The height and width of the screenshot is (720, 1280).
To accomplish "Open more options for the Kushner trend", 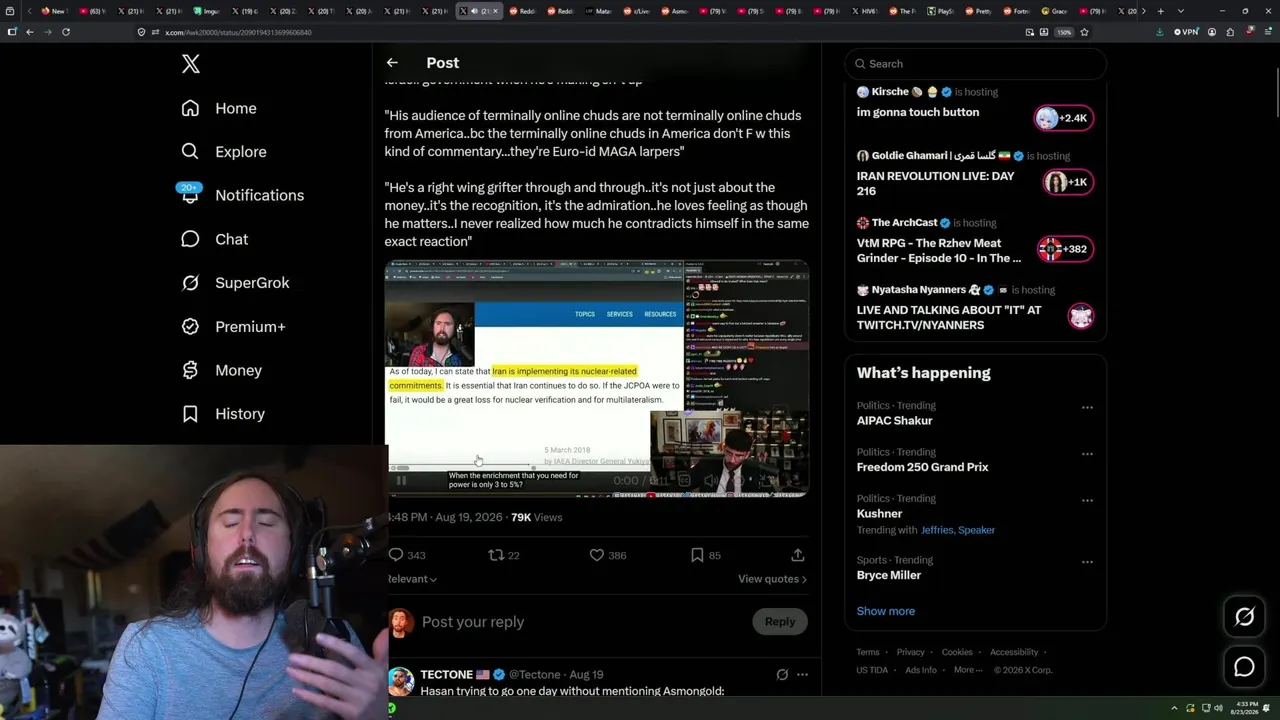I will tap(1087, 500).
